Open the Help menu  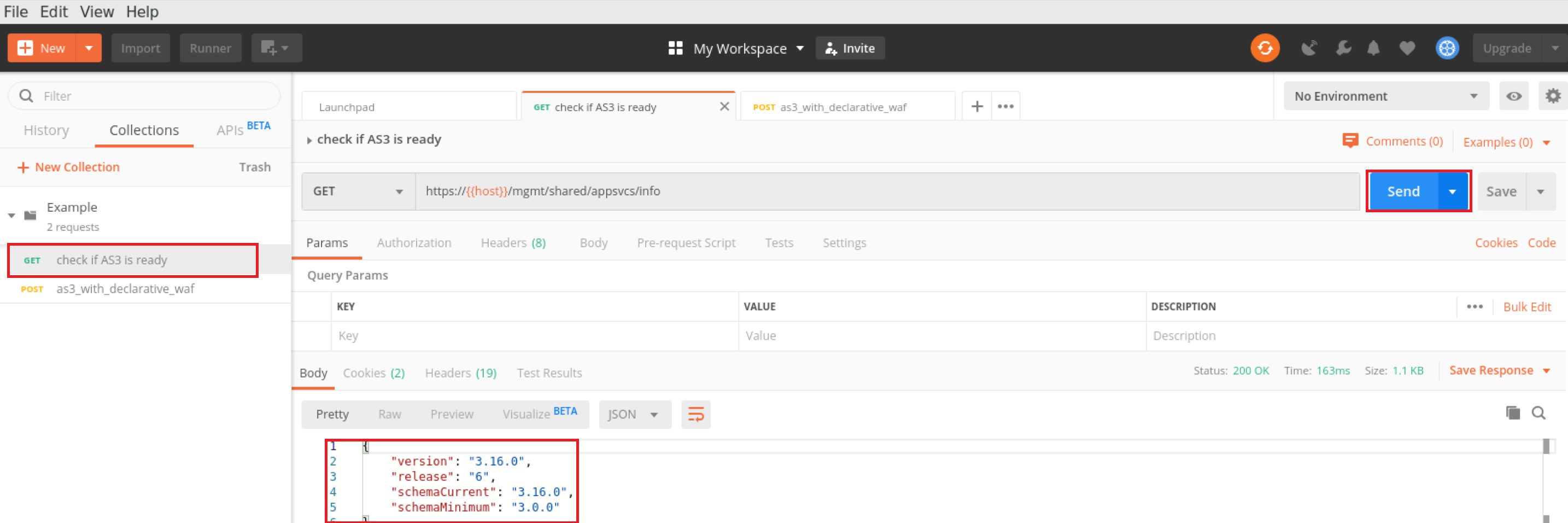[143, 11]
